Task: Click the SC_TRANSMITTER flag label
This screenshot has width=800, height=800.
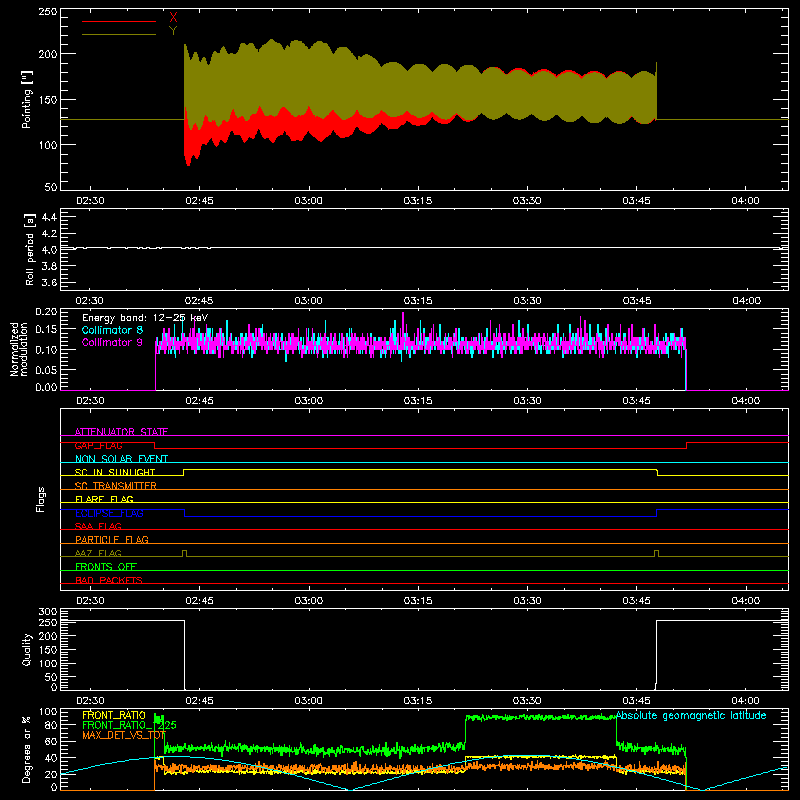Action: pyautogui.click(x=116, y=485)
